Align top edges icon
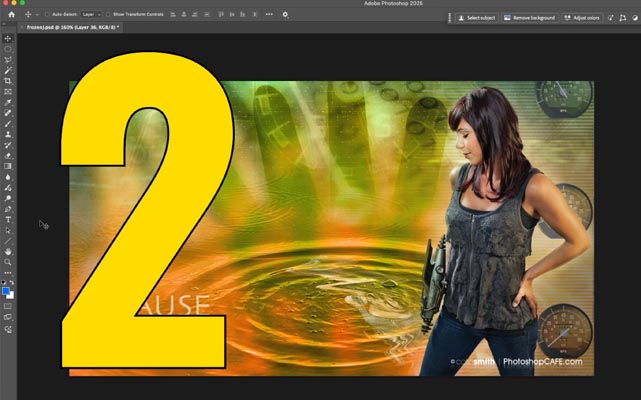 click(x=221, y=14)
